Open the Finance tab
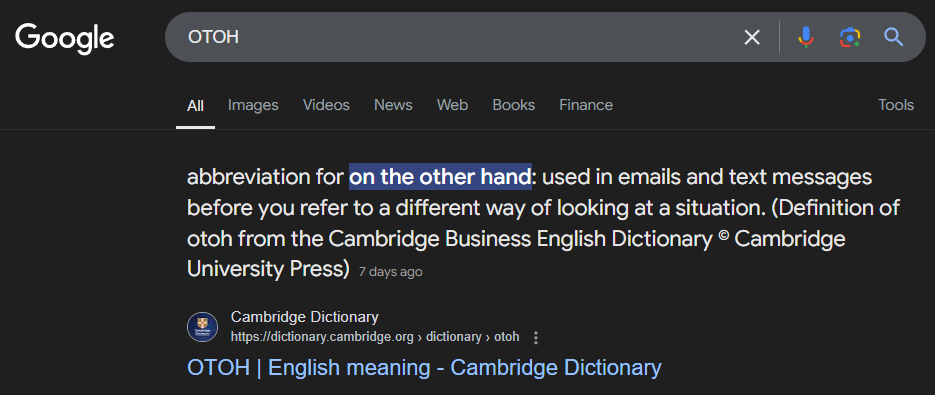935x395 pixels. [586, 105]
